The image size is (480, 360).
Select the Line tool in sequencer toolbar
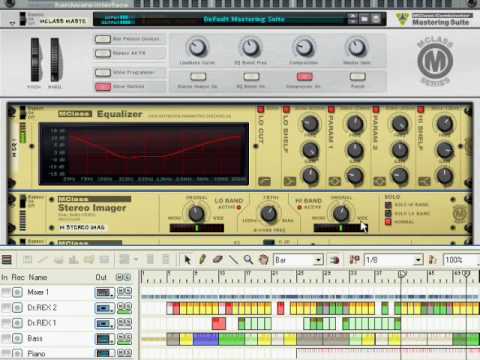[233, 259]
